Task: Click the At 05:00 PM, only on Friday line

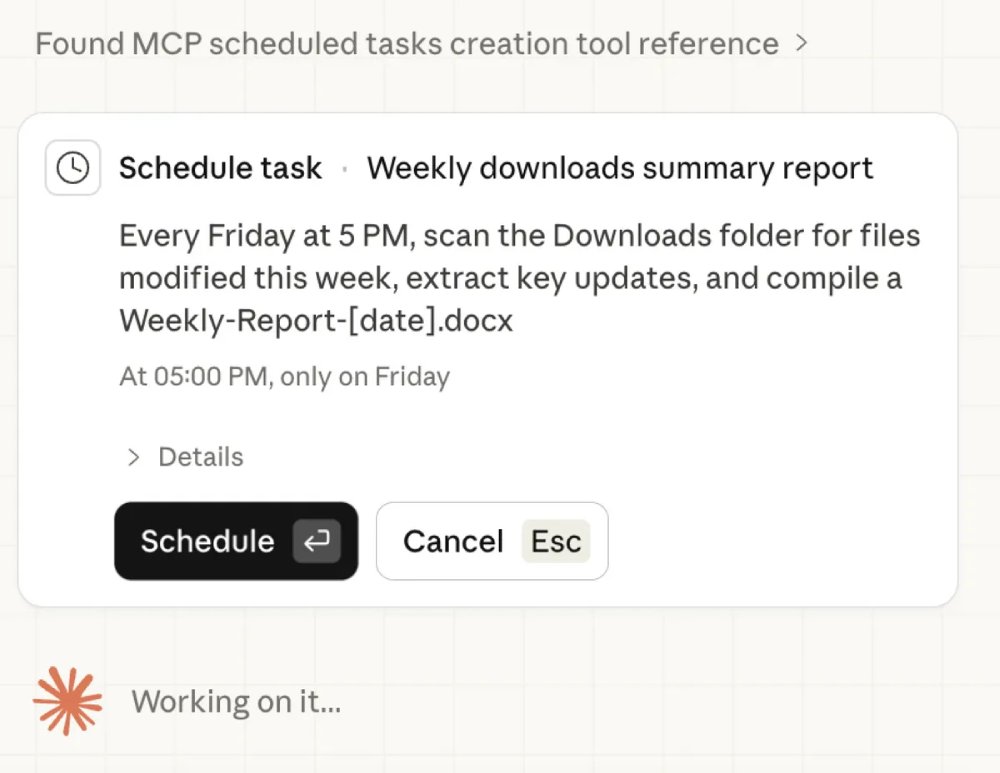Action: pyautogui.click(x=284, y=377)
